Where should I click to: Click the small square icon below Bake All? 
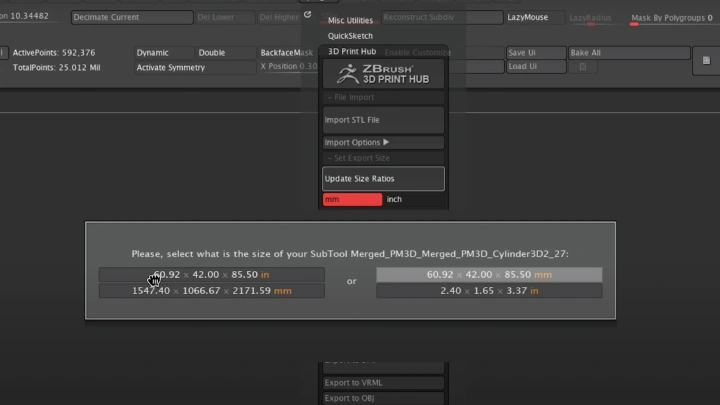coord(583,67)
